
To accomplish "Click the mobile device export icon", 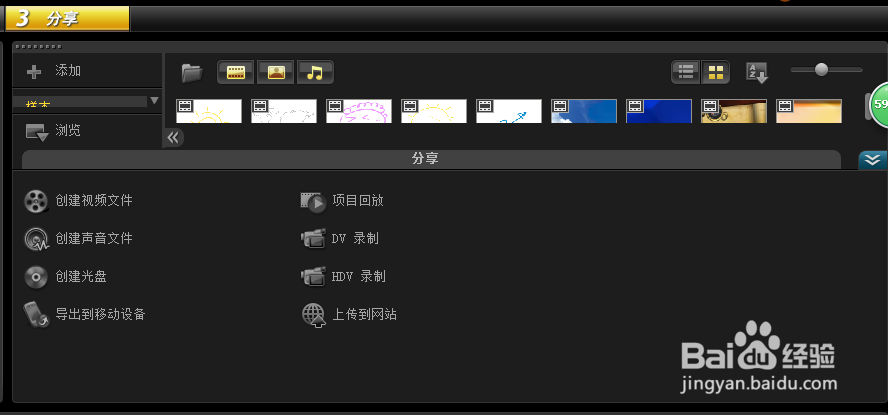I will point(37,315).
